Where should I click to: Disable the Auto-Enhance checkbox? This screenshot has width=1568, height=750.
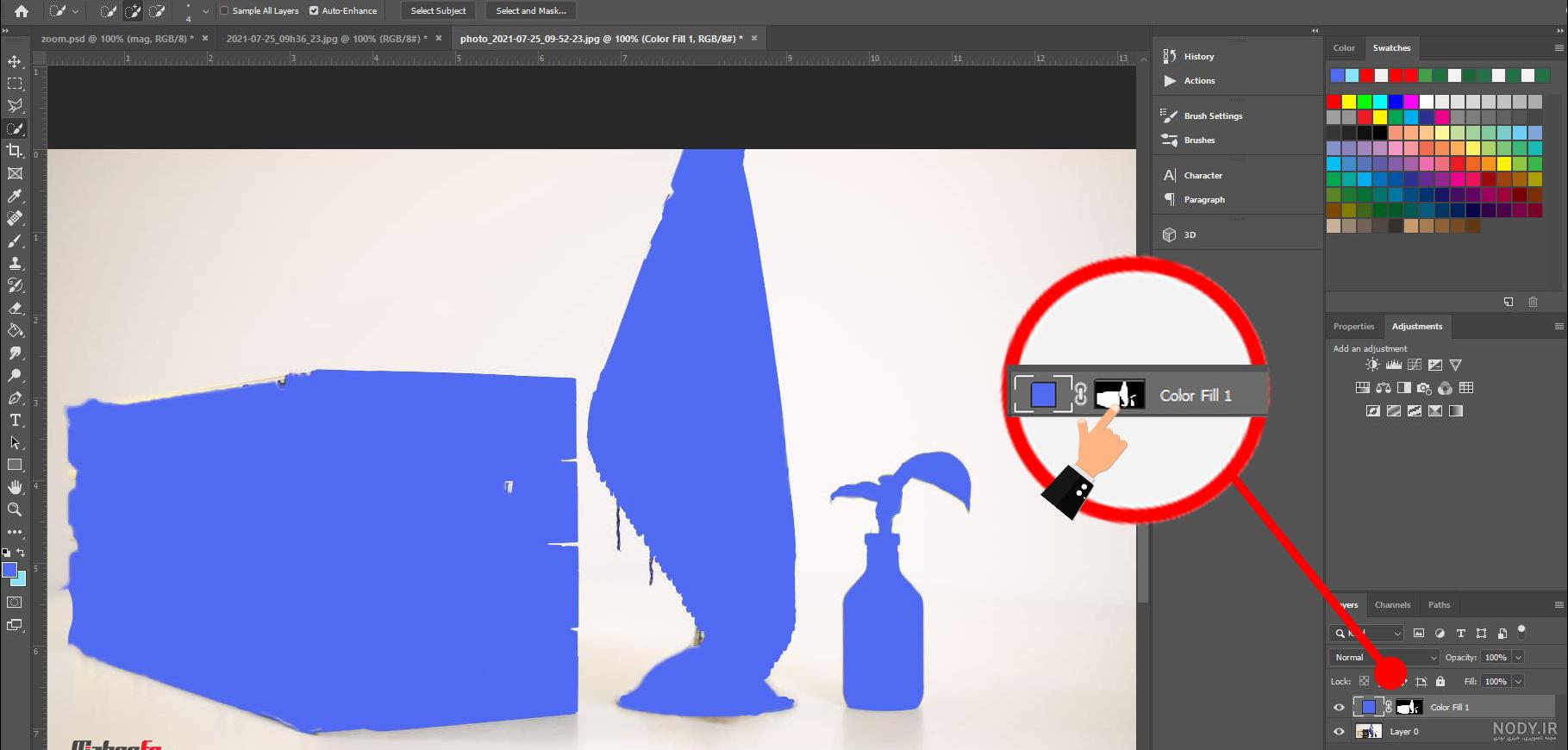click(314, 10)
